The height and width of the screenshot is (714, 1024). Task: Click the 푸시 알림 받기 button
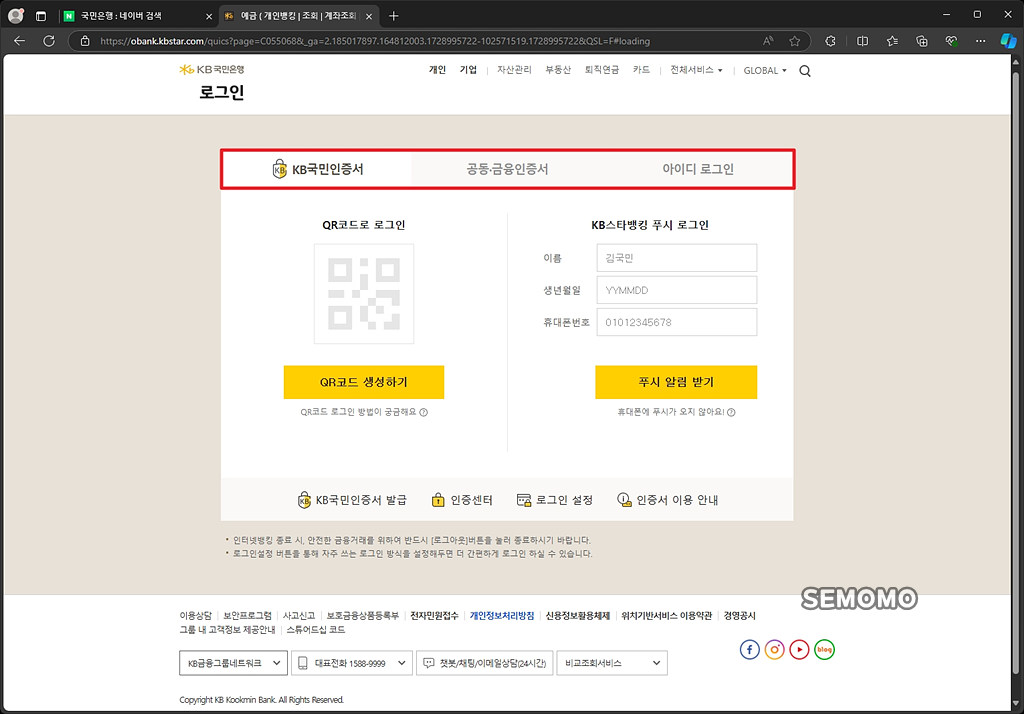click(x=676, y=382)
